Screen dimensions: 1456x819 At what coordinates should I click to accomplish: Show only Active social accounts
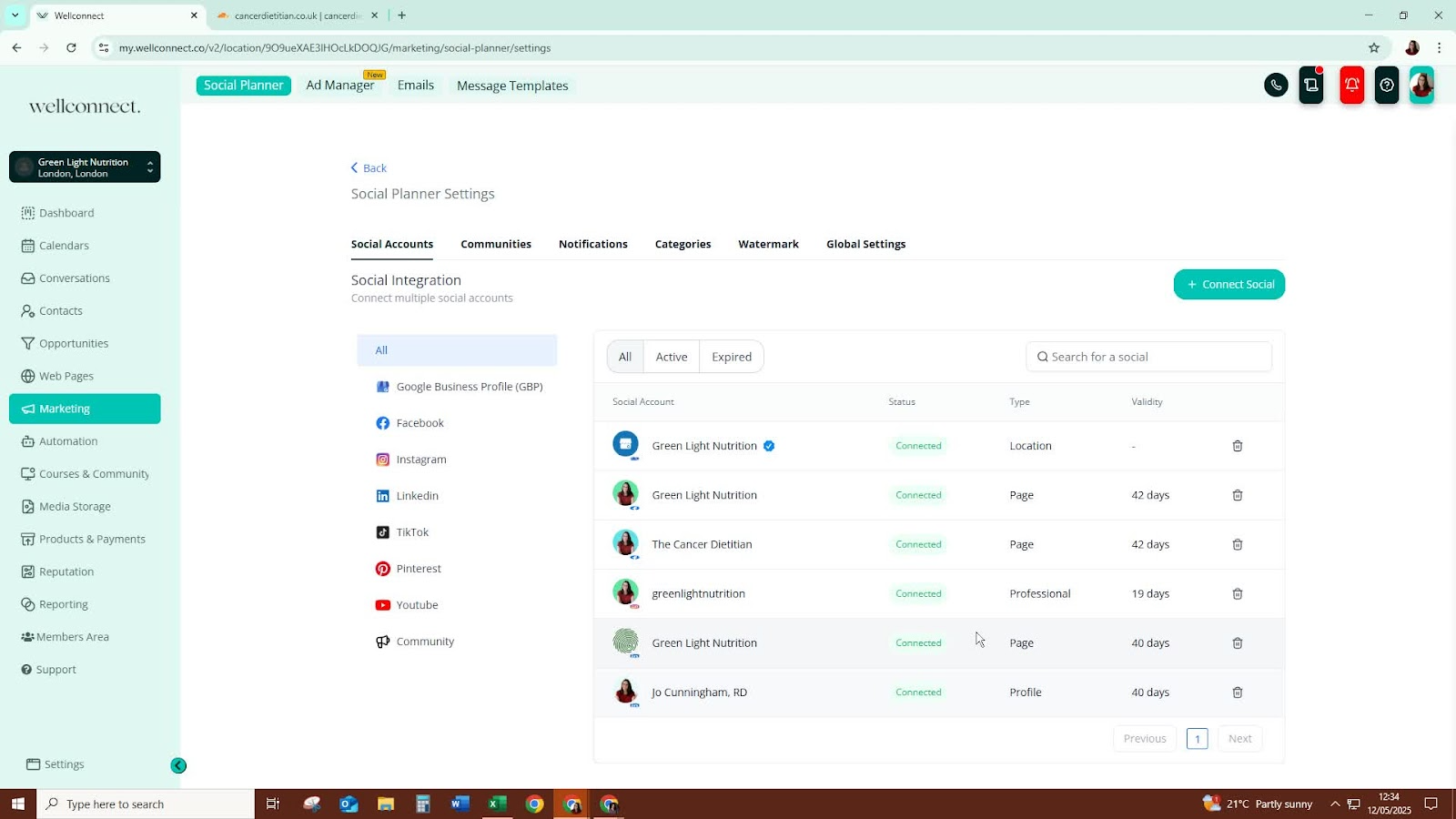pyautogui.click(x=671, y=357)
